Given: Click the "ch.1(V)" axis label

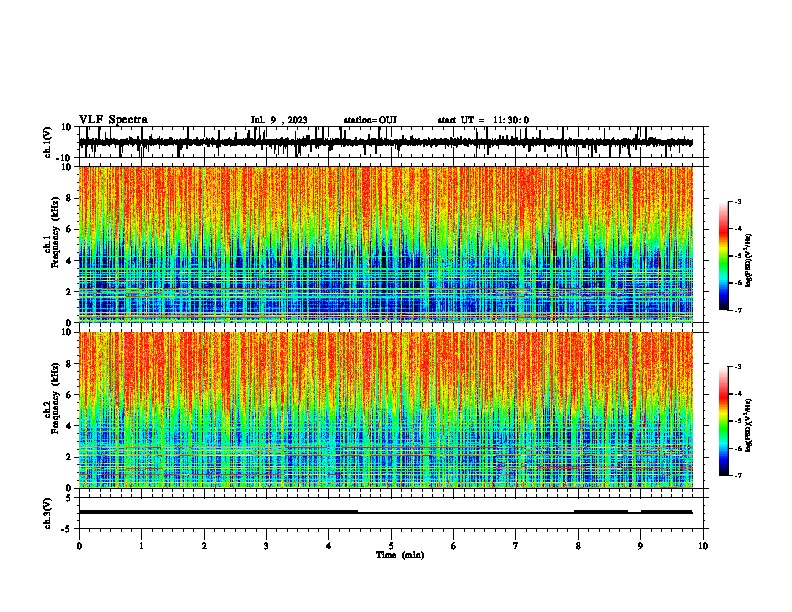Looking at the screenshot, I should (x=48, y=142).
